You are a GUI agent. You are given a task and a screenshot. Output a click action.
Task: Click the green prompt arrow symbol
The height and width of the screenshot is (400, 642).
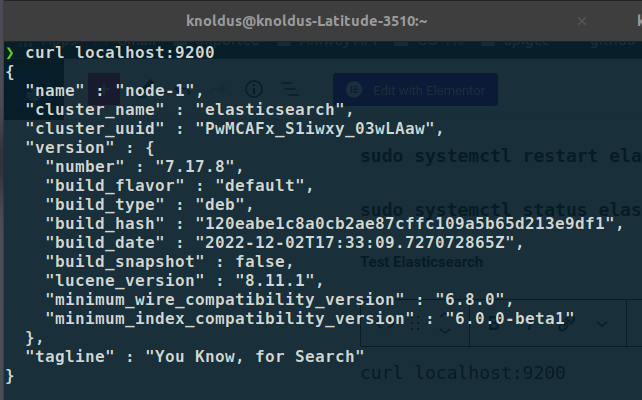click(x=10, y=53)
